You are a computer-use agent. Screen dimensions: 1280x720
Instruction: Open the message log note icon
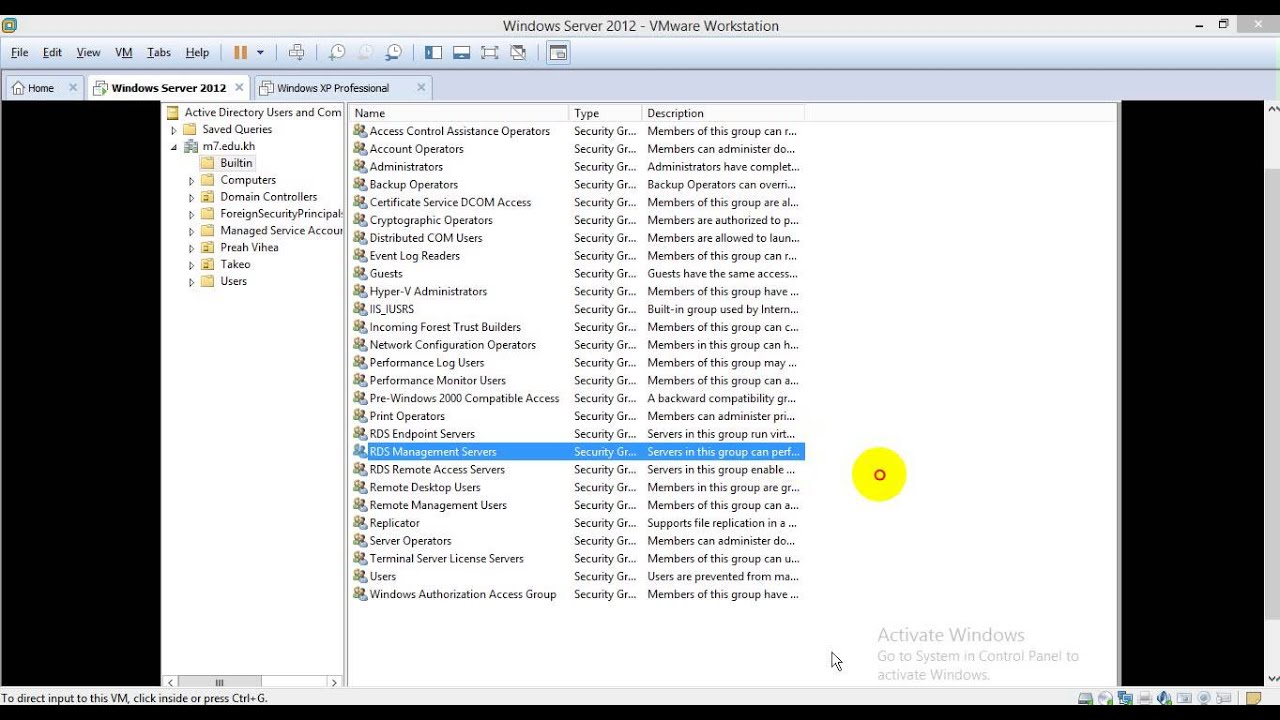click(1254, 698)
